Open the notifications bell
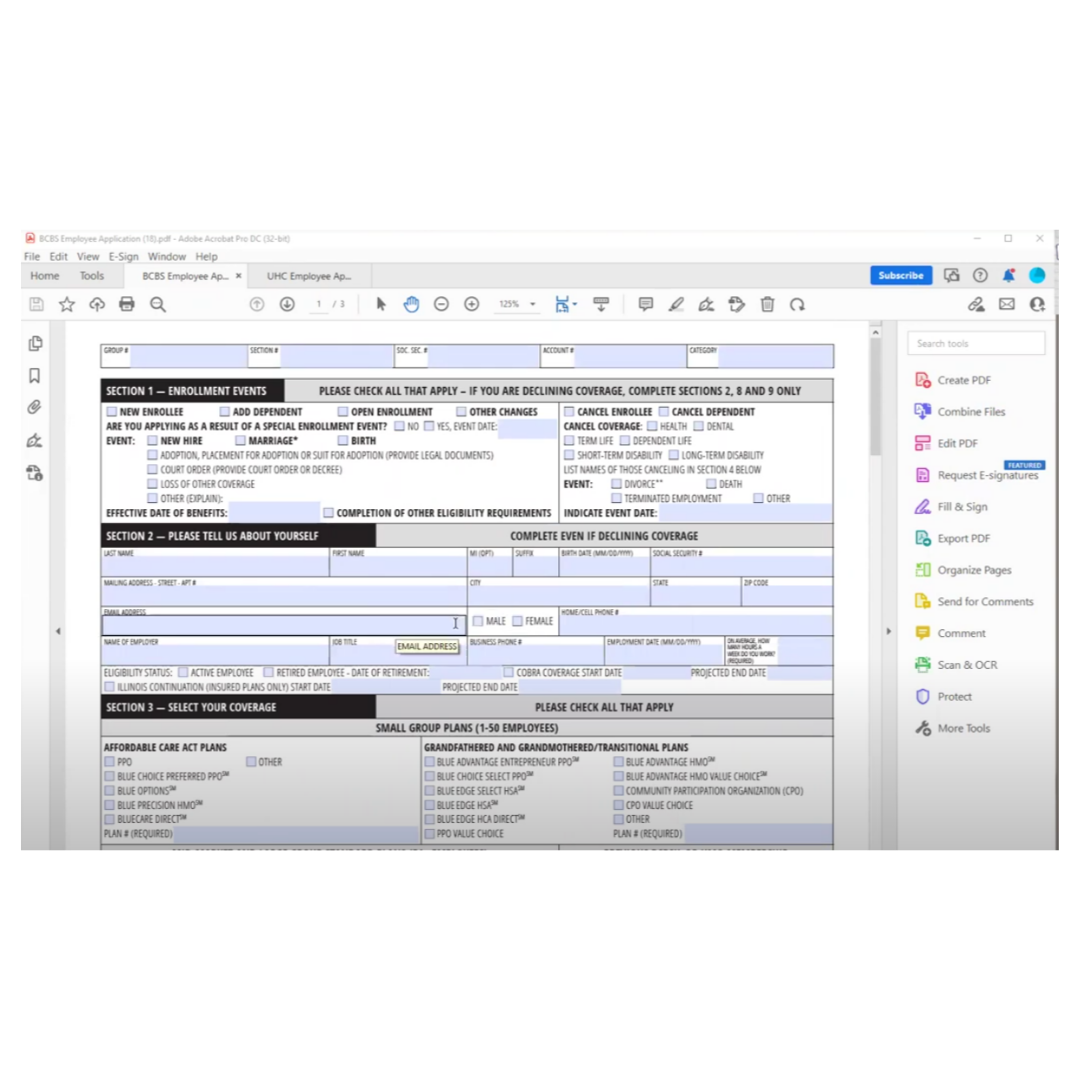Screen dimensions: 1080x1080 tap(1009, 276)
